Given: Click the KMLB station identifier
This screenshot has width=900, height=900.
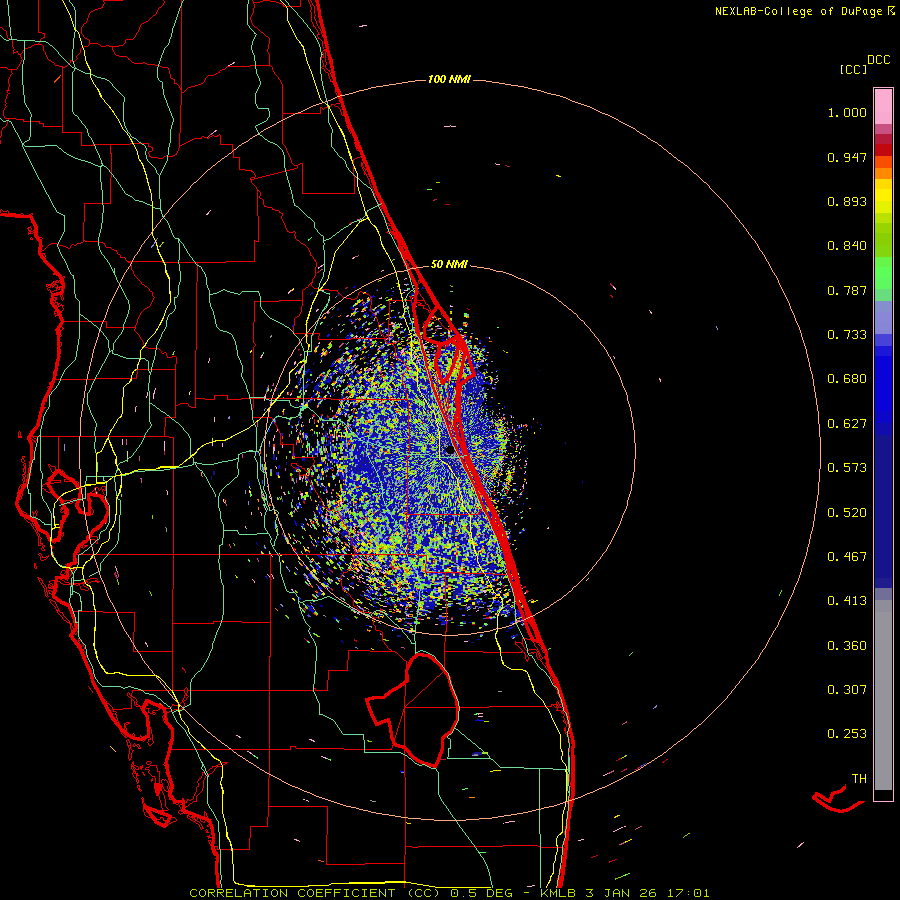Looking at the screenshot, I should (x=559, y=893).
